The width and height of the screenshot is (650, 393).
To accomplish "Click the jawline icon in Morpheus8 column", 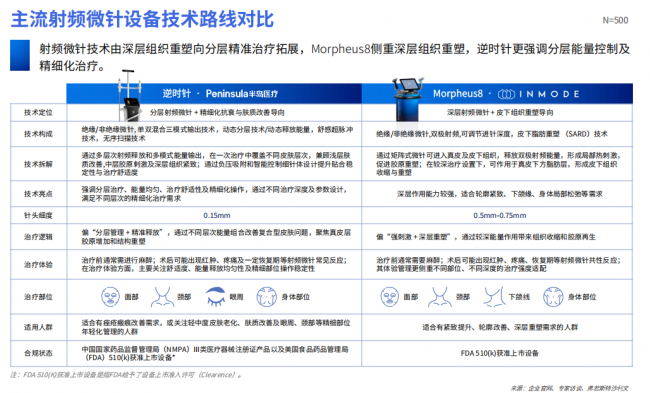I will coord(493,297).
